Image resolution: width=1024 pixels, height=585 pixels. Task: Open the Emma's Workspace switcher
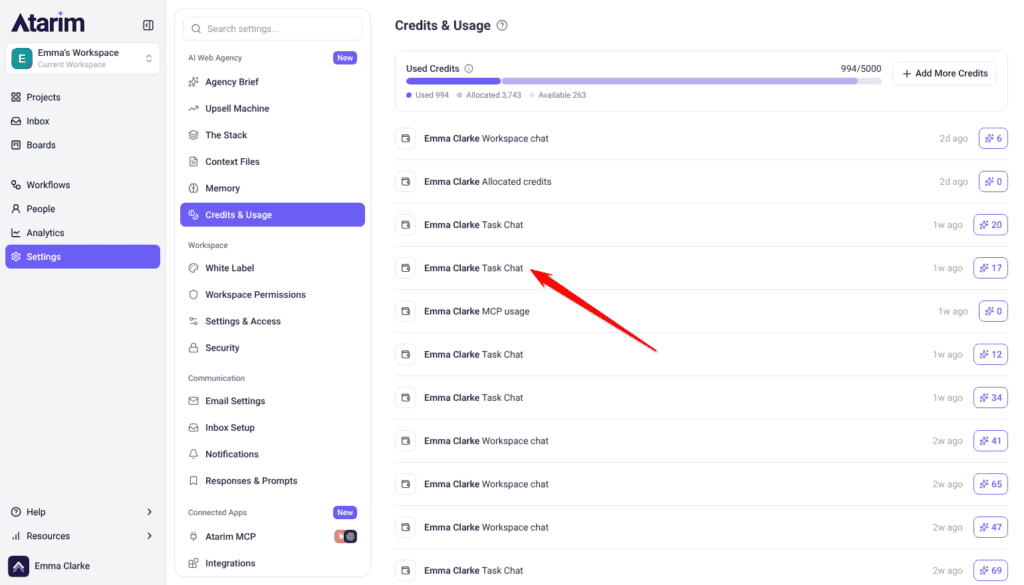point(82,58)
